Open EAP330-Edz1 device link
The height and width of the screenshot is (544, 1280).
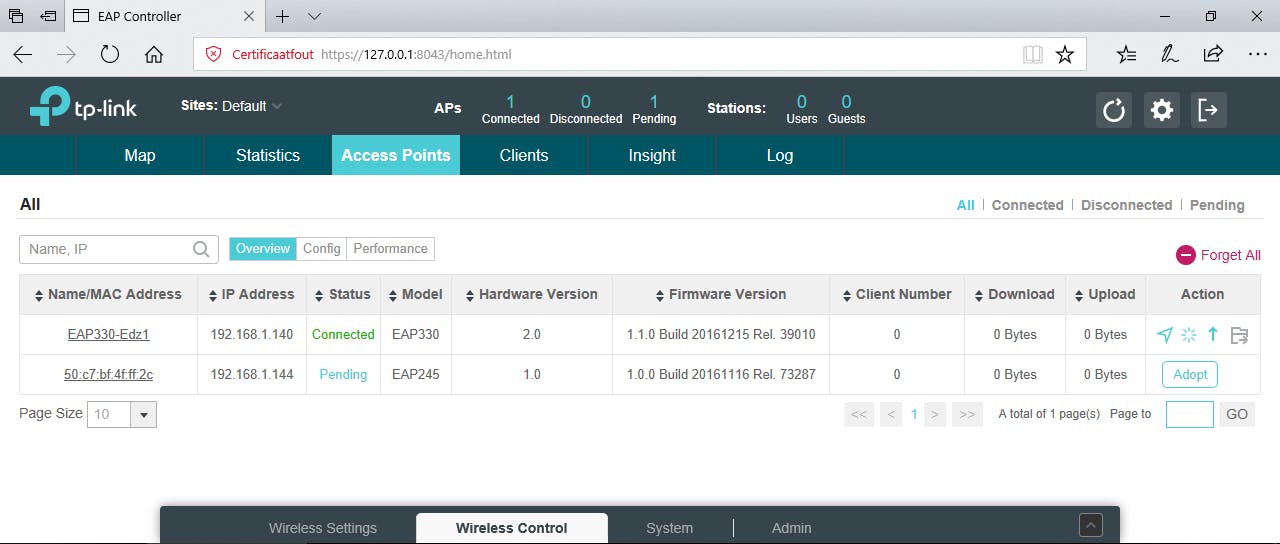point(108,335)
